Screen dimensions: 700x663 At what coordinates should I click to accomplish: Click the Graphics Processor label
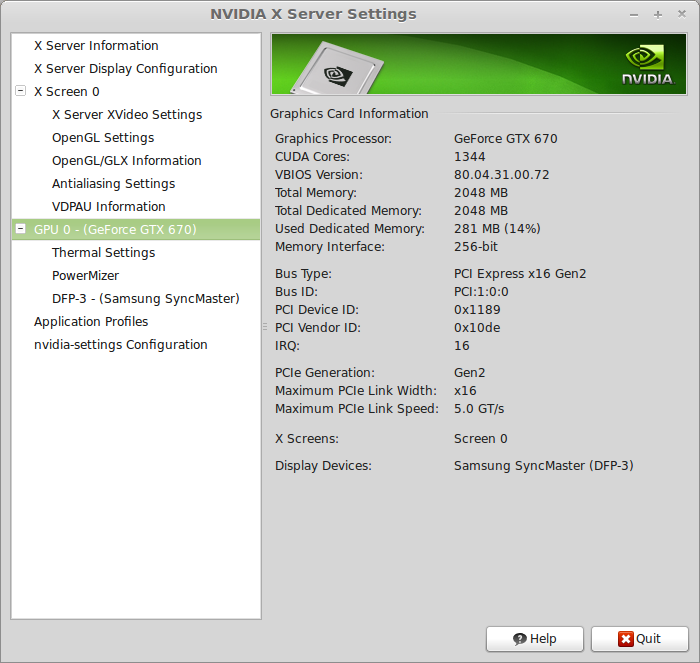tap(333, 139)
